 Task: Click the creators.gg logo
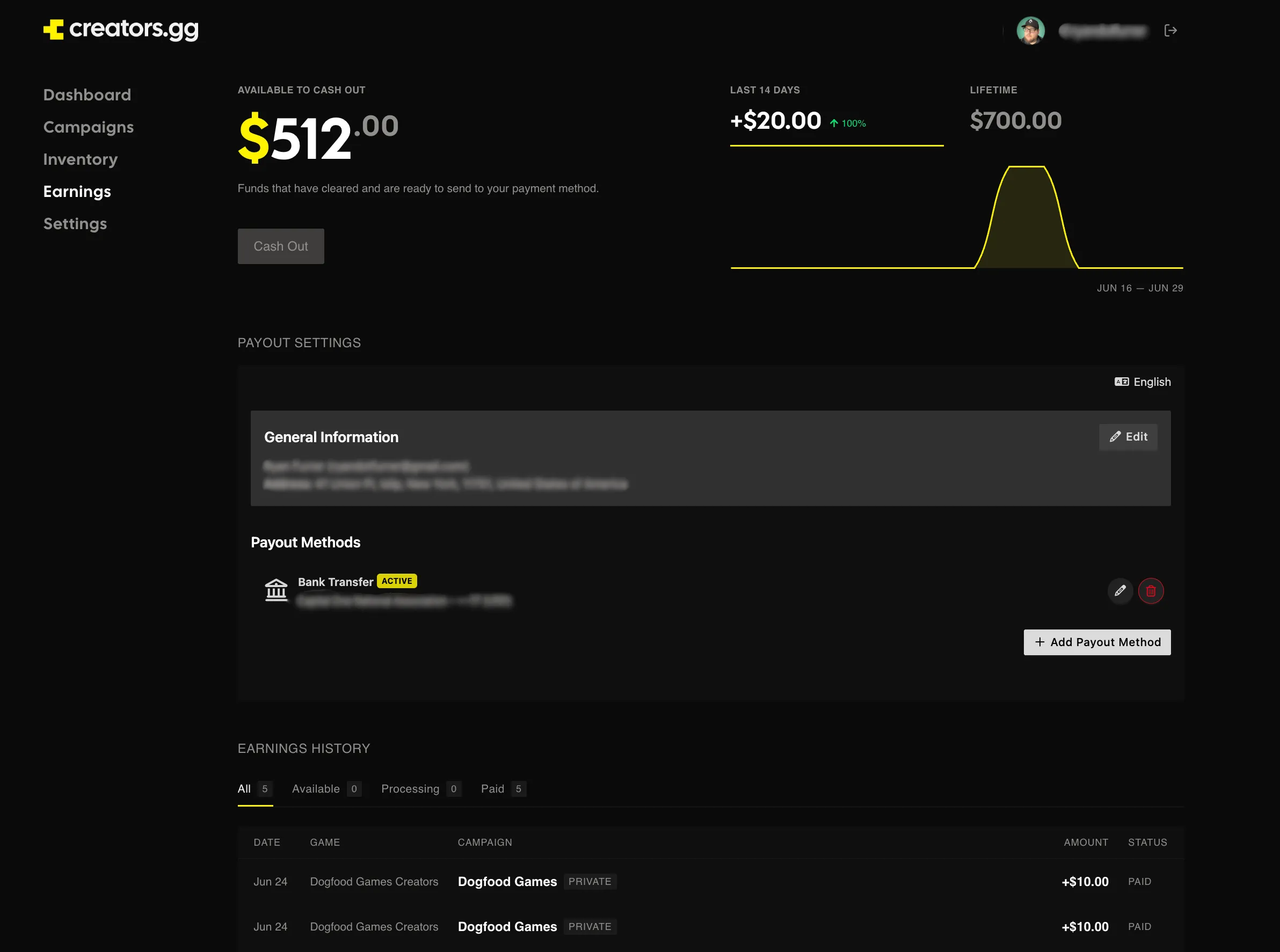click(121, 30)
